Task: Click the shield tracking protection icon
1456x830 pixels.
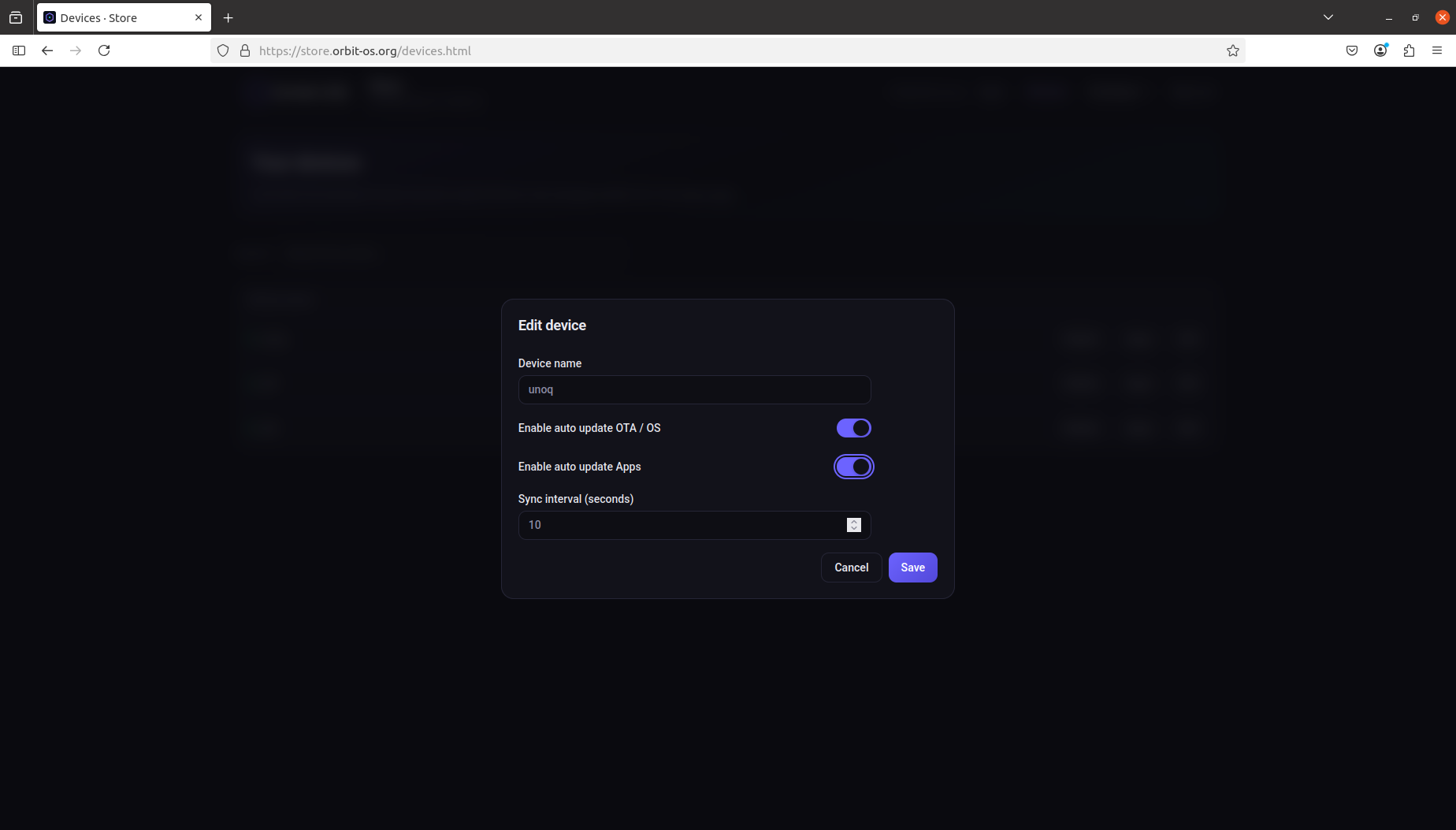Action: pyautogui.click(x=223, y=50)
